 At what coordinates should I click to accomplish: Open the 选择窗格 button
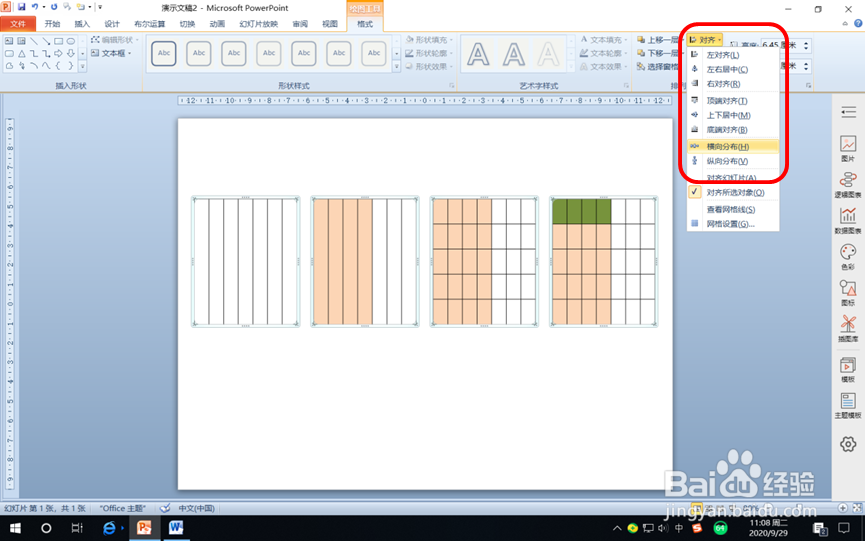(658, 66)
